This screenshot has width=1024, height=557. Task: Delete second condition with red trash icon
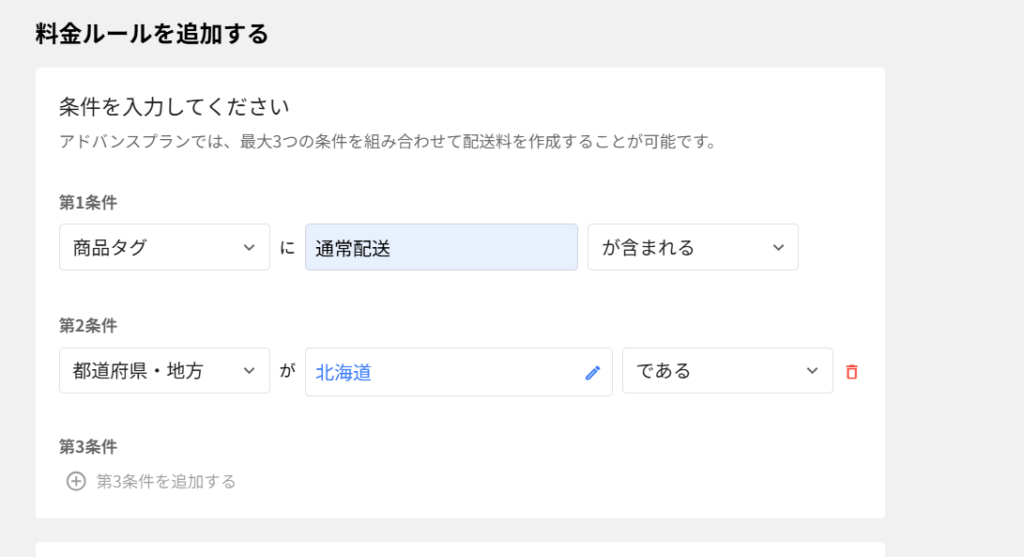click(851, 372)
